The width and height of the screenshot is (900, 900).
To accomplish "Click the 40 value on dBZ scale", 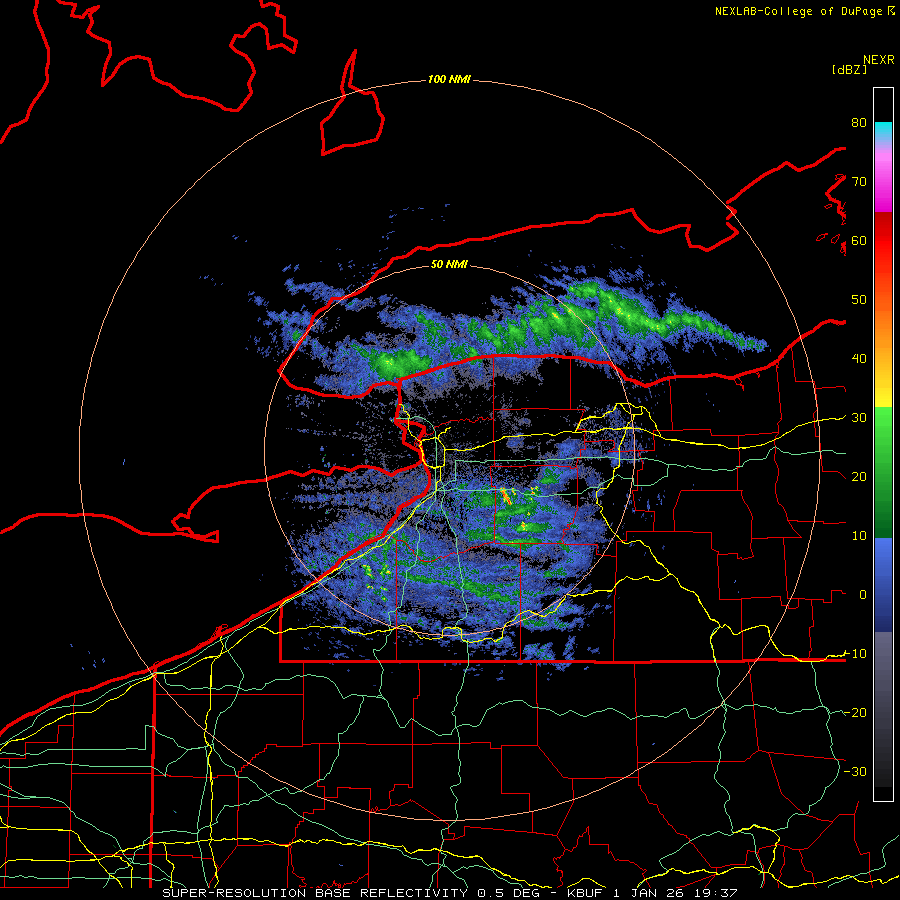I will [859, 359].
